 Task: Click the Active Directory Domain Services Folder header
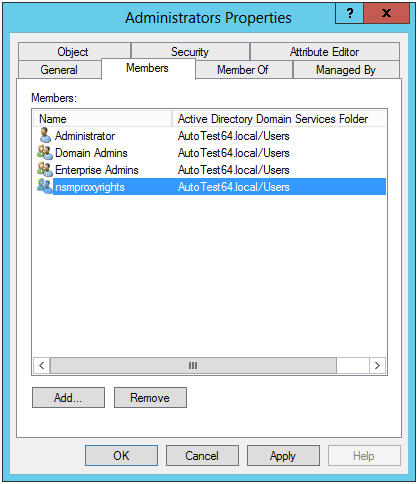pos(279,119)
